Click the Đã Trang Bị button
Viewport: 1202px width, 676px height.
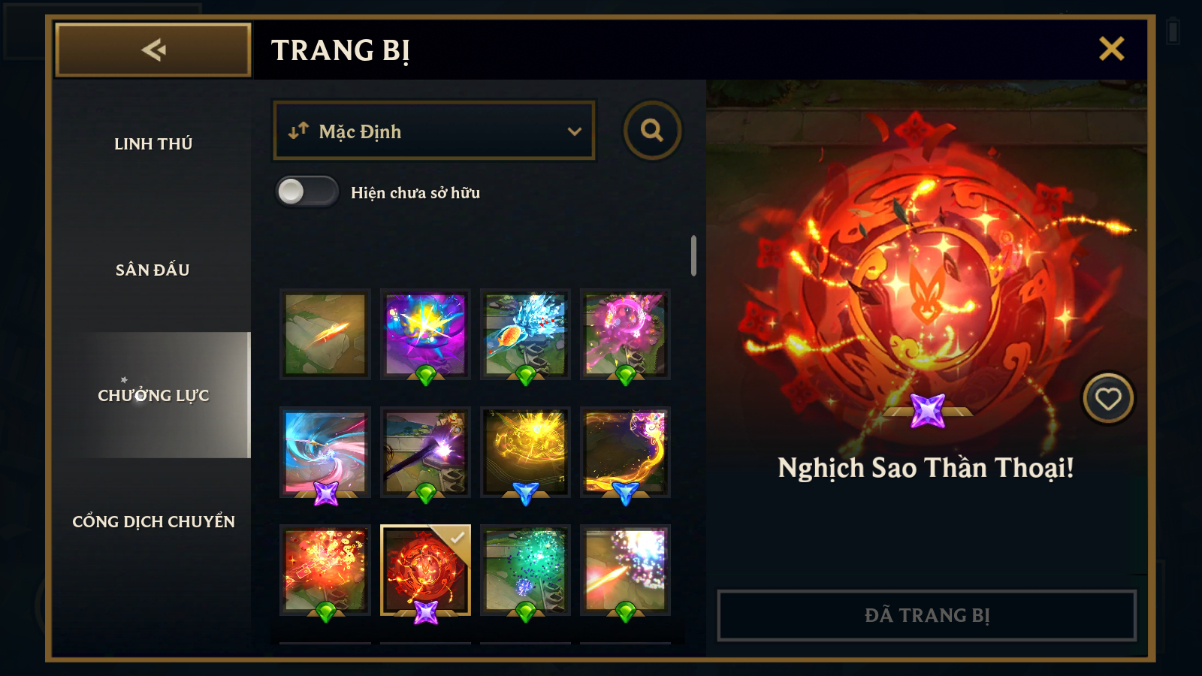[x=927, y=615]
